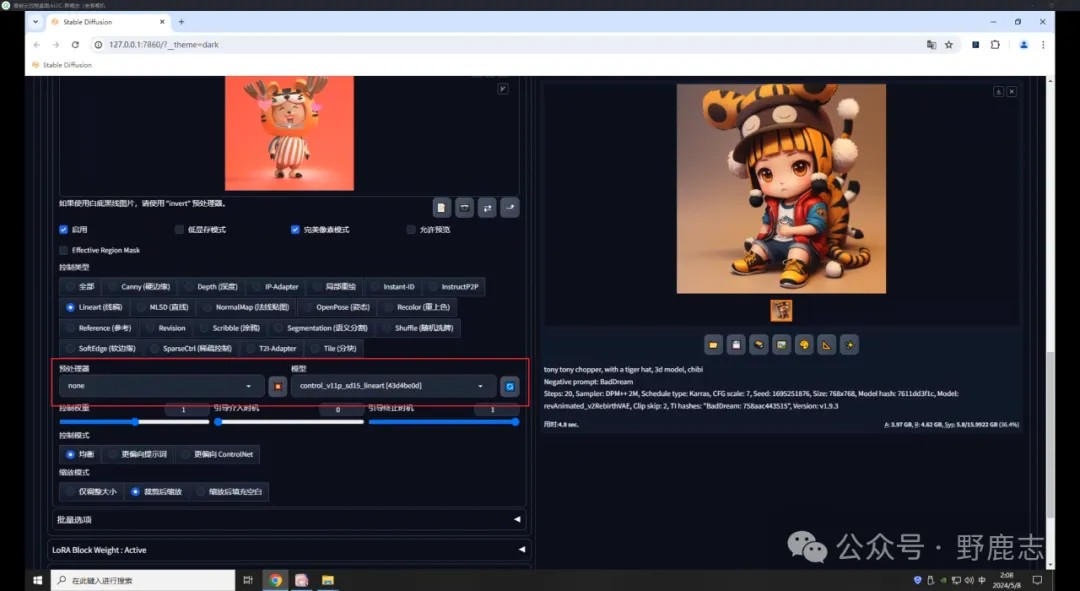Expand the LoRA Block Weight section
1080x591 pixels.
click(x=289, y=550)
